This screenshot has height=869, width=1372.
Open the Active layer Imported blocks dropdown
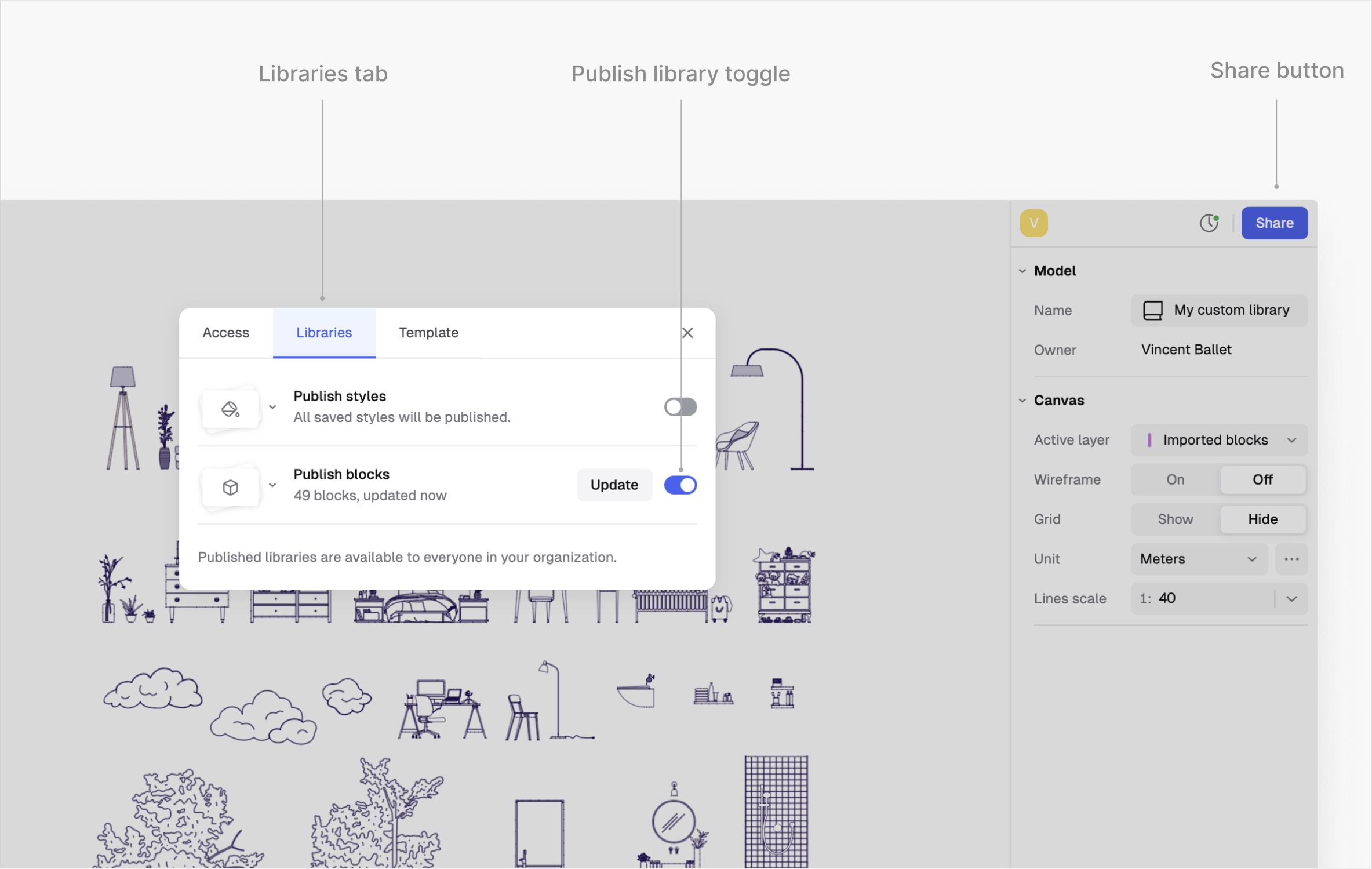(x=1219, y=440)
